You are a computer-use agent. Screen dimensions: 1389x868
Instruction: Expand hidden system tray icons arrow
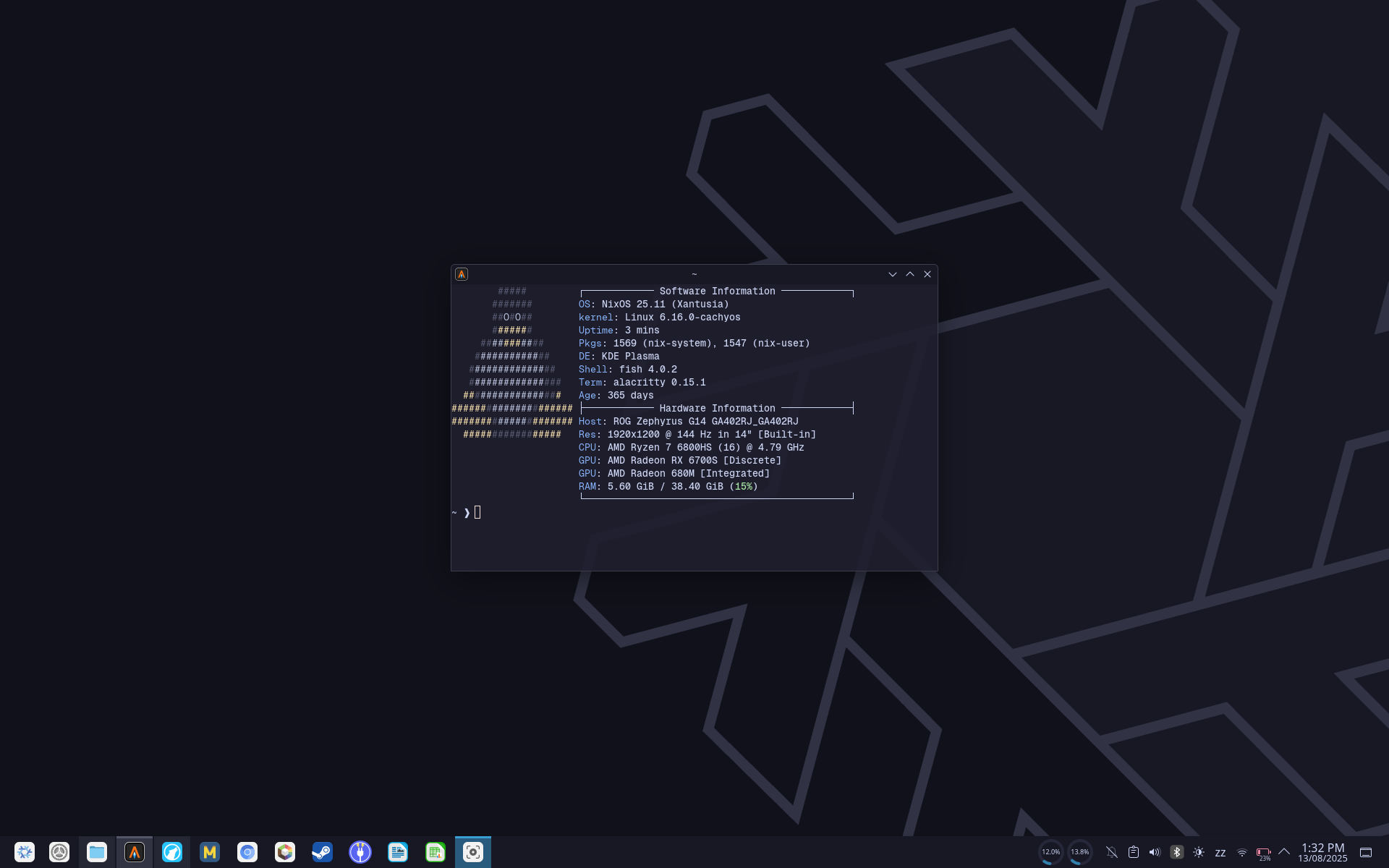1284,852
